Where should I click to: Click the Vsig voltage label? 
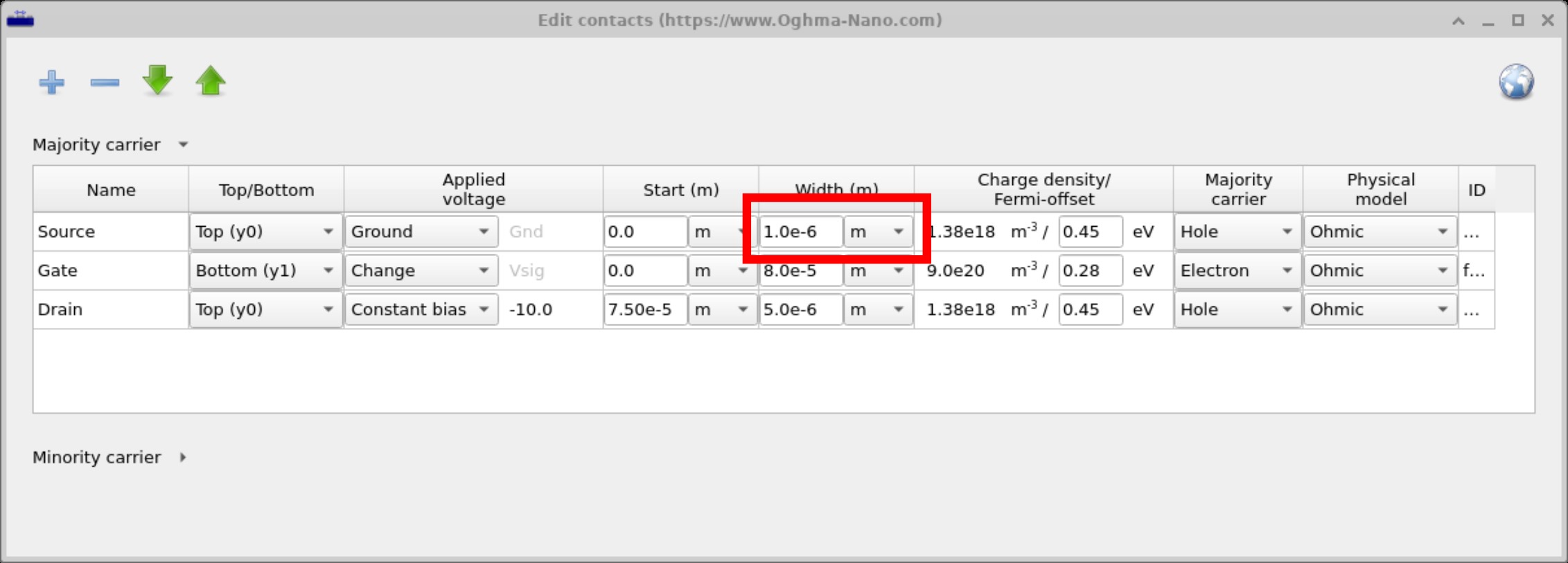coord(527,270)
